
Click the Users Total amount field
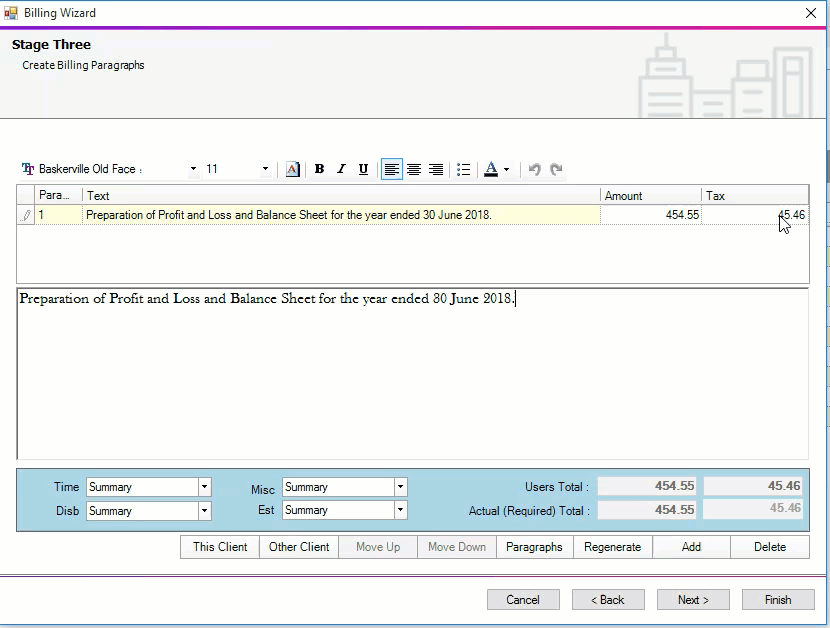[x=648, y=486]
